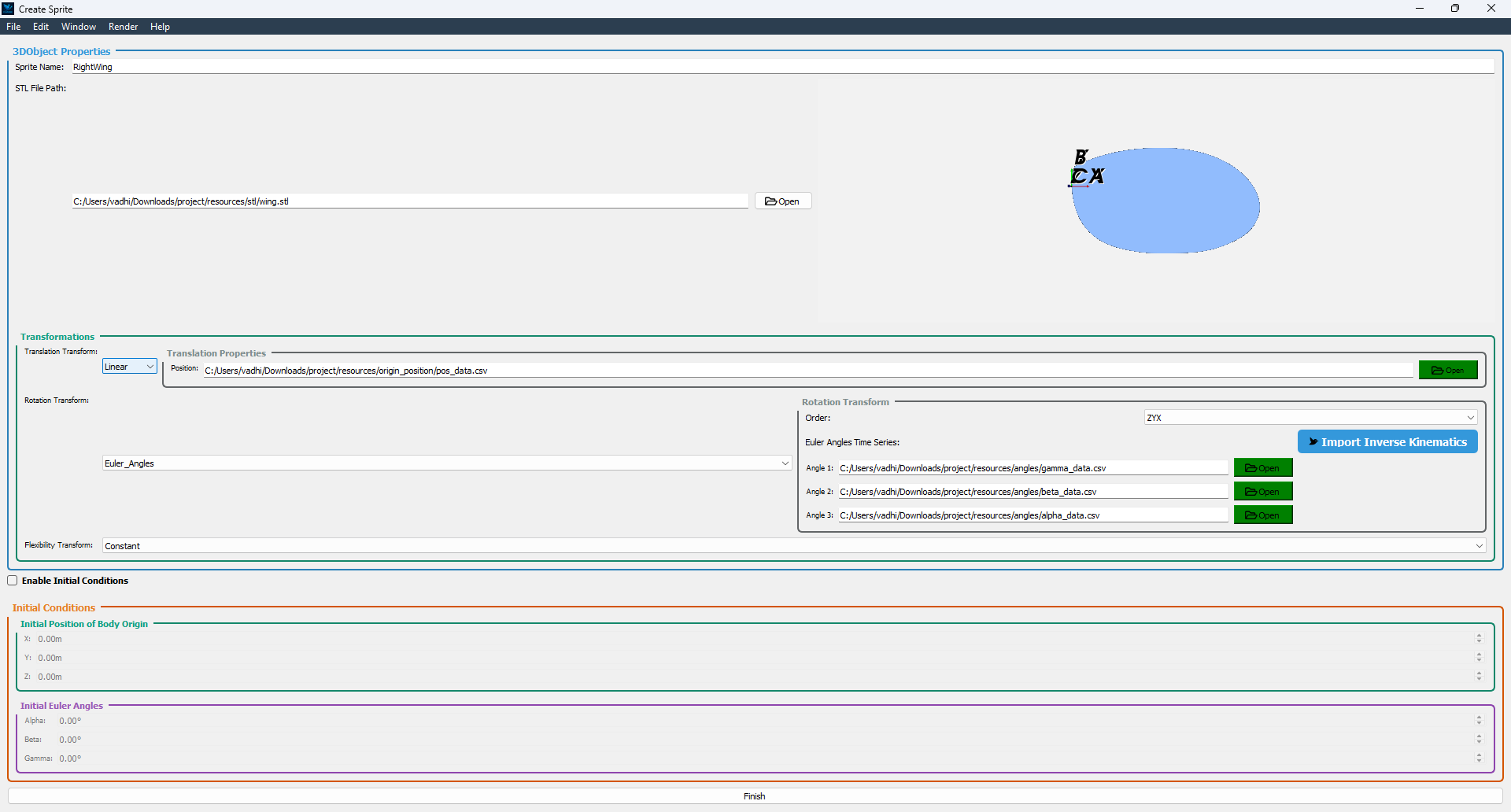This screenshot has width=1511, height=812.
Task: Click Import Inverse Kinematics button
Action: click(1387, 441)
